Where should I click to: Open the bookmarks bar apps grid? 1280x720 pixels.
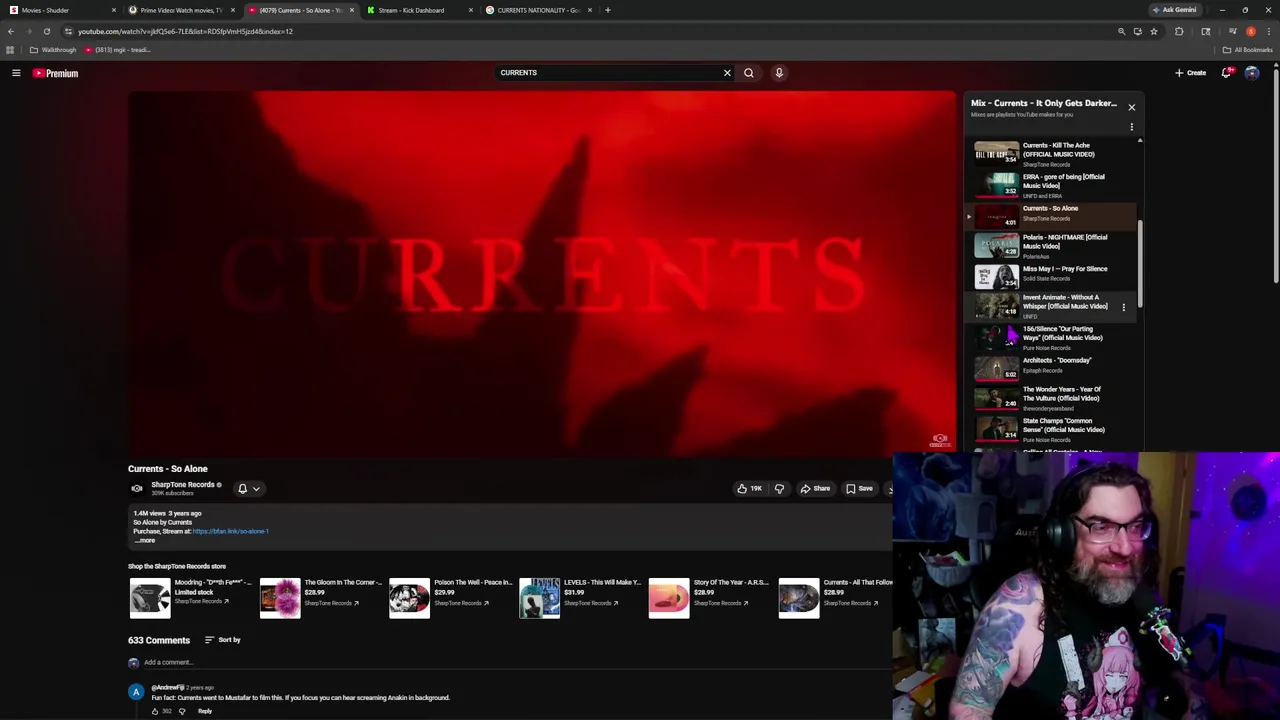point(10,50)
